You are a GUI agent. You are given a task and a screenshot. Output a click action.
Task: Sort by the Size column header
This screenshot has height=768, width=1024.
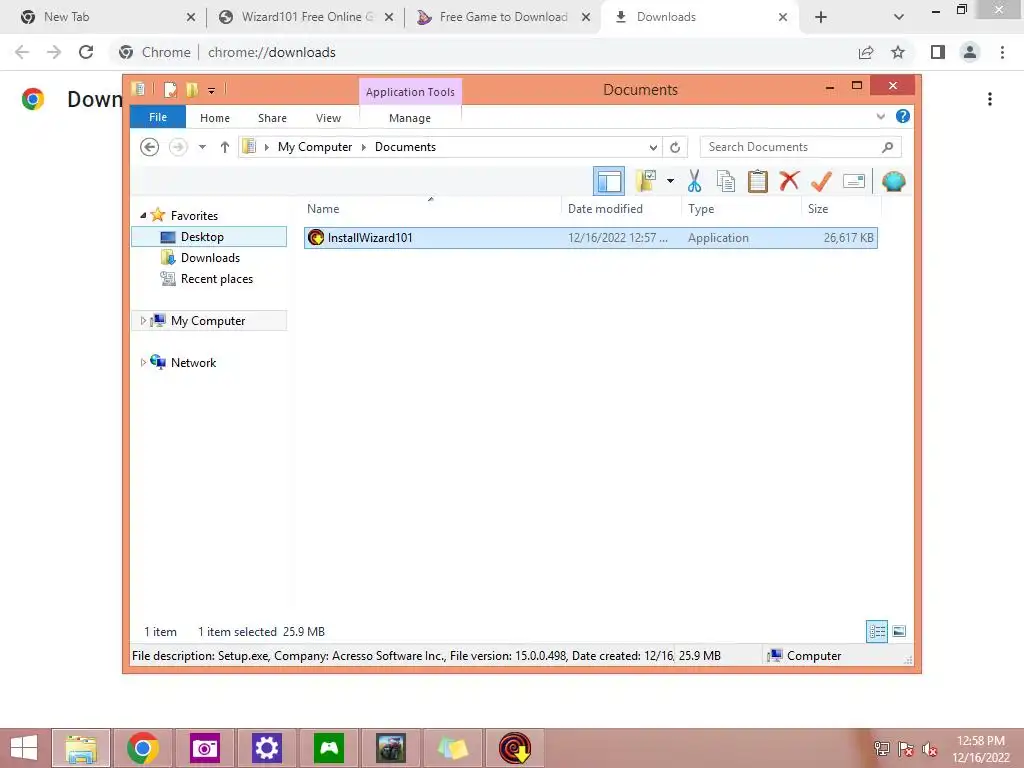(x=841, y=208)
